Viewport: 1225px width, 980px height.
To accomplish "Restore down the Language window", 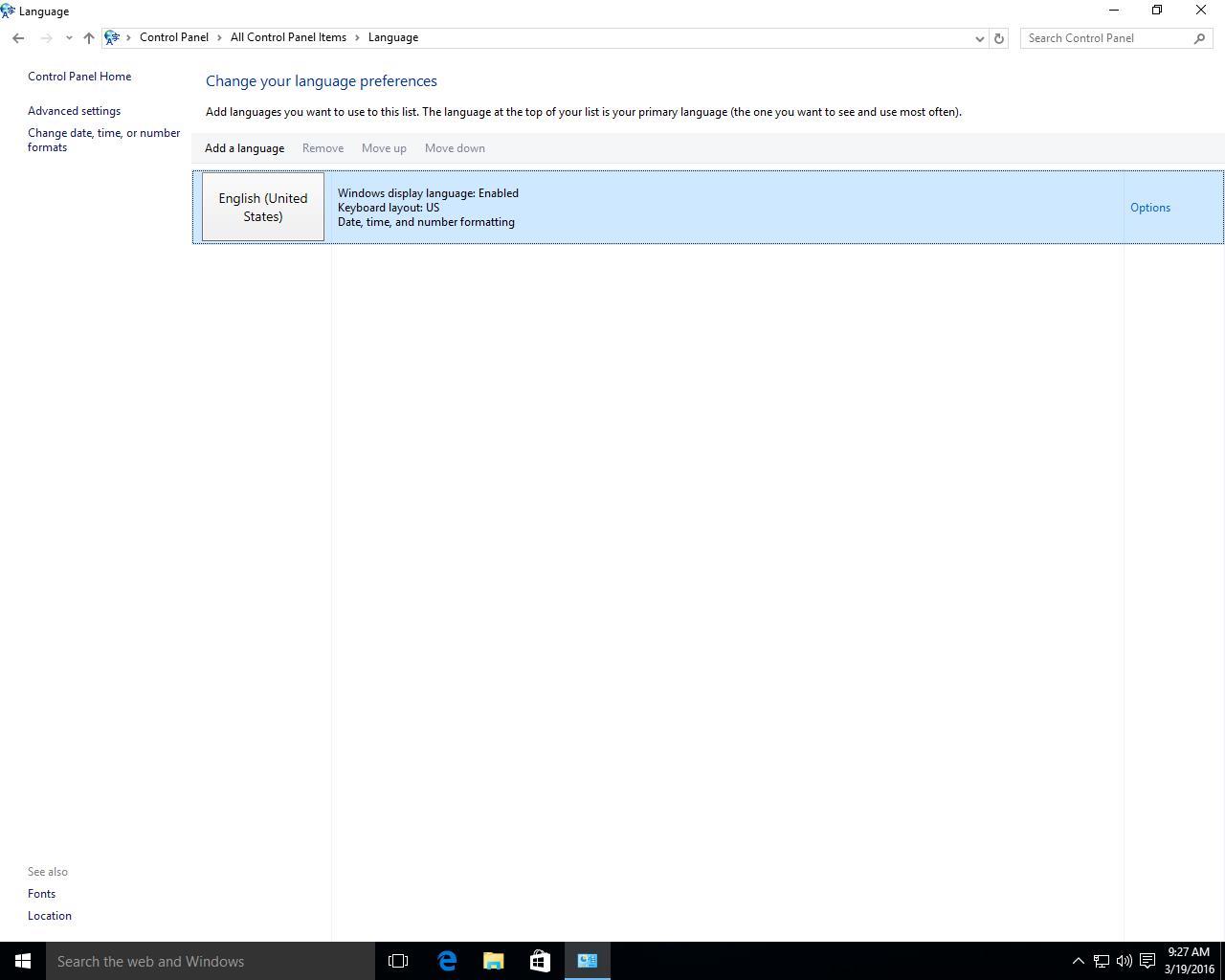I will coord(1157,11).
